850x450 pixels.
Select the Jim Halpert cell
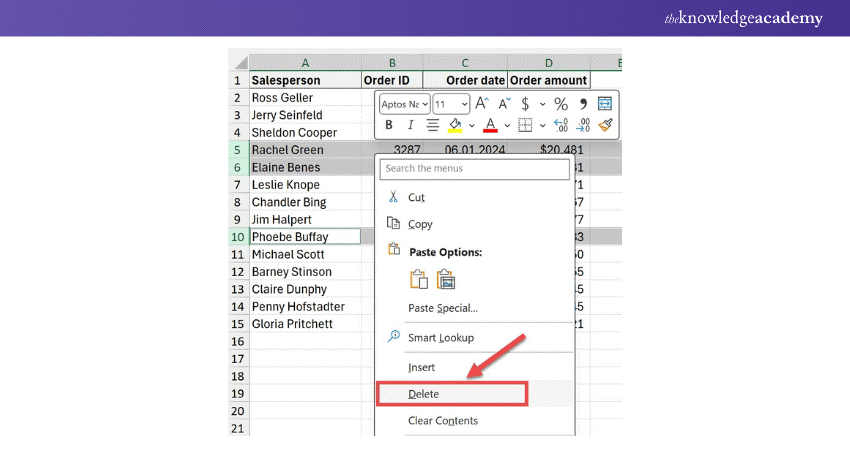pyautogui.click(x=305, y=219)
